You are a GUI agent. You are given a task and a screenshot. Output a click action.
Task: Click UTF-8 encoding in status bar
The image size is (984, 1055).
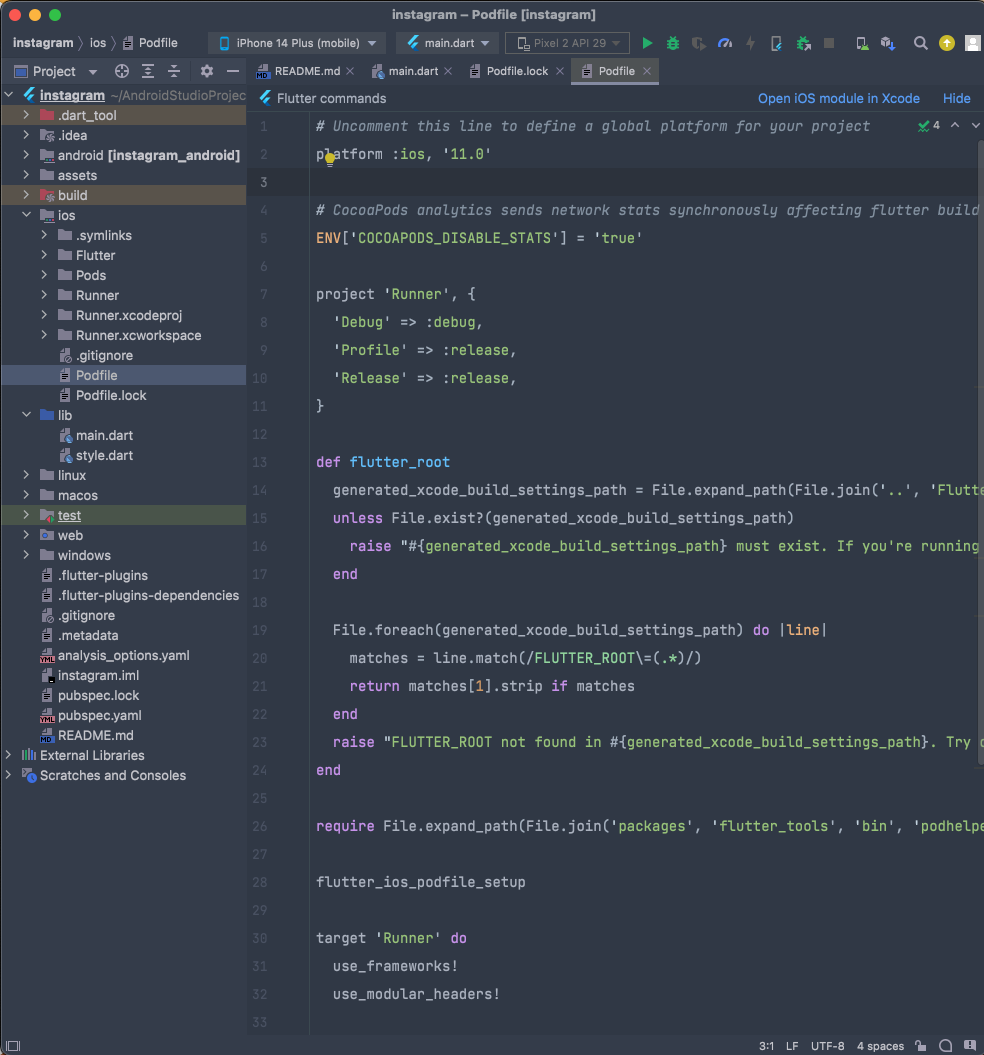(x=827, y=1046)
